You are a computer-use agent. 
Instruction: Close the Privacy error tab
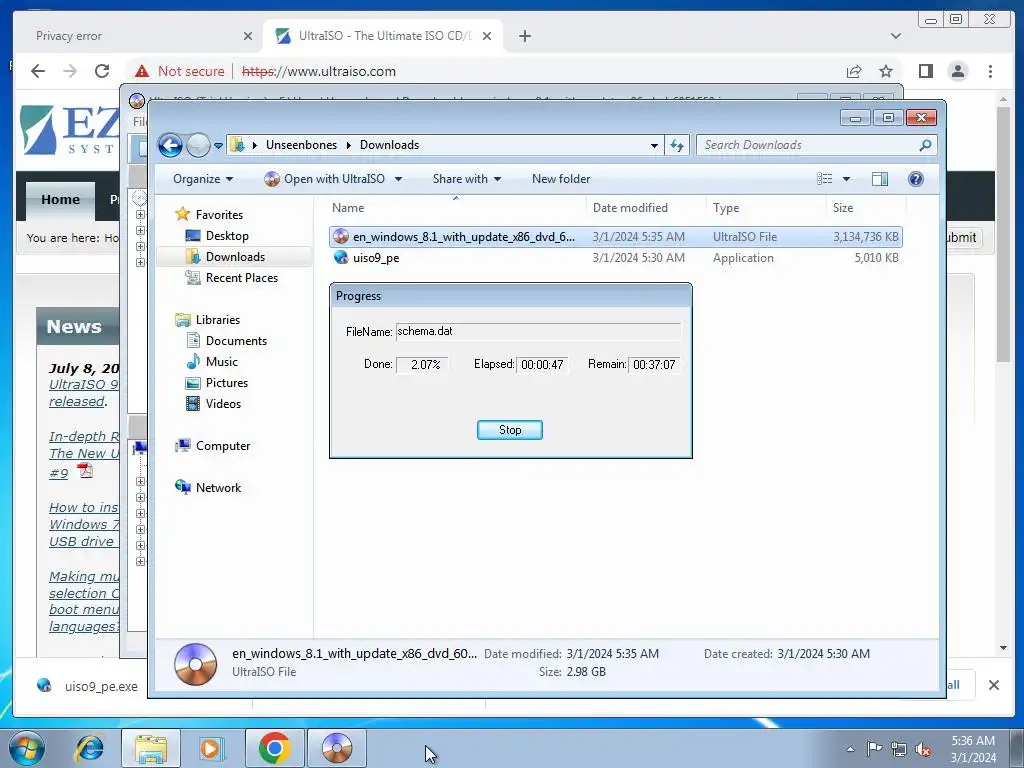click(x=248, y=36)
